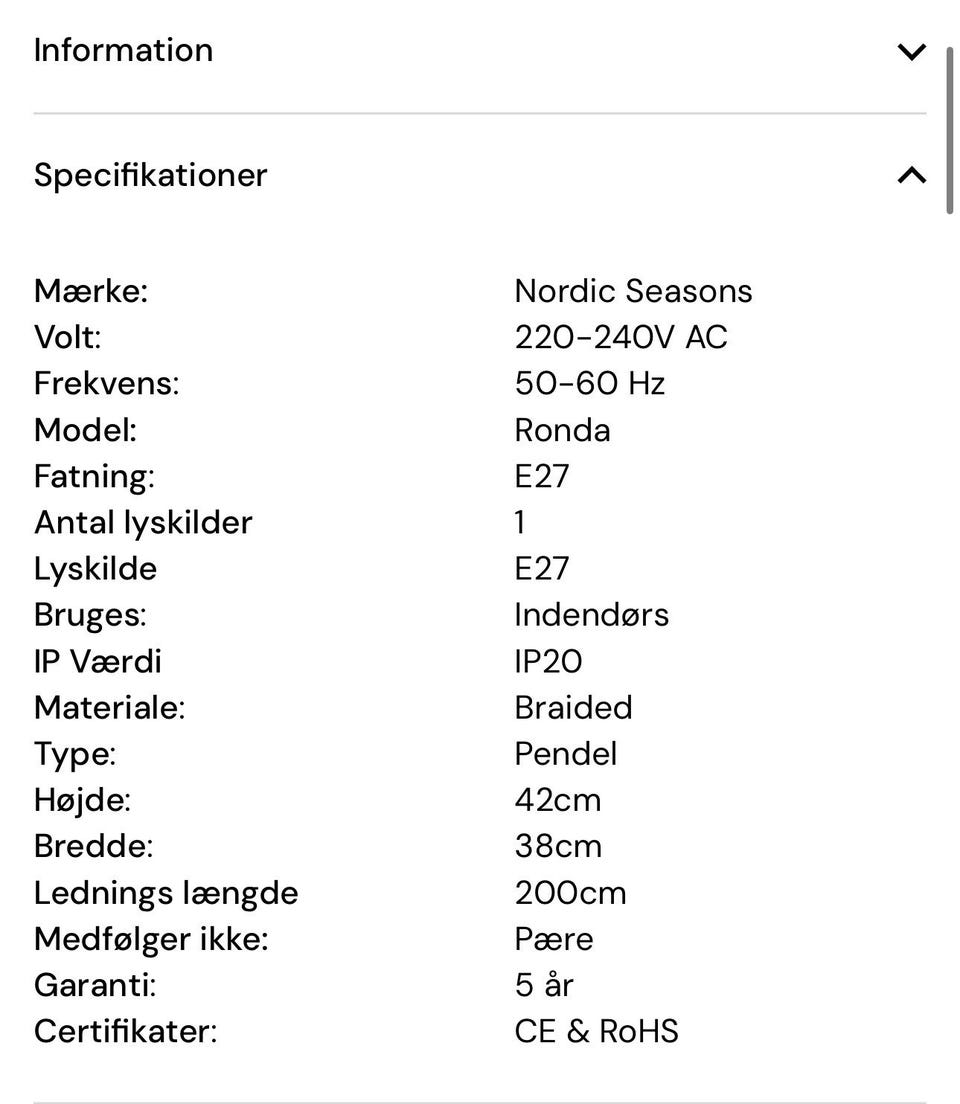960x1104 pixels.
Task: Click the Pære not-included value
Action: coord(554,939)
